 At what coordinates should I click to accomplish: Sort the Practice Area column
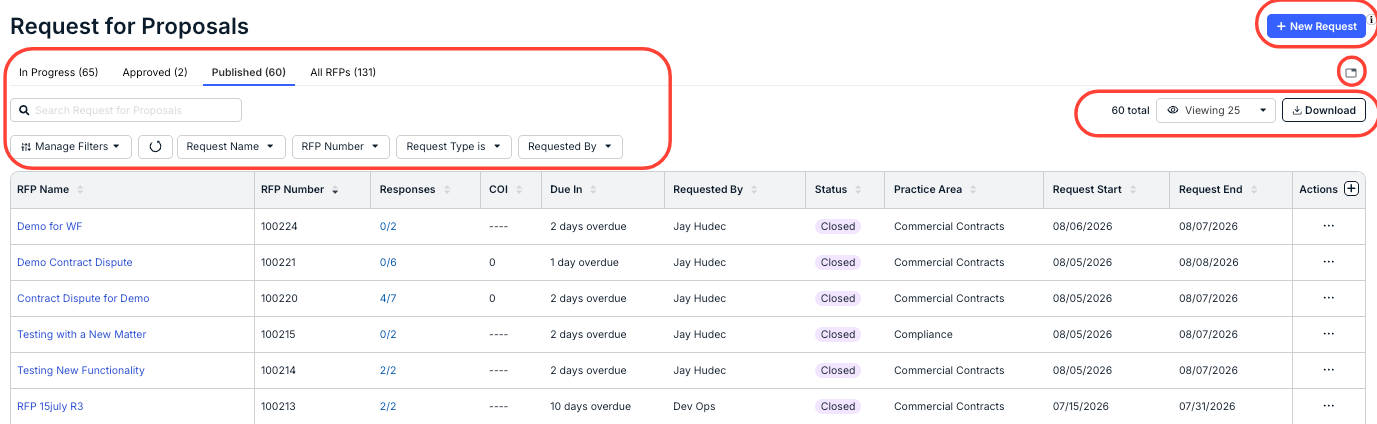point(973,190)
